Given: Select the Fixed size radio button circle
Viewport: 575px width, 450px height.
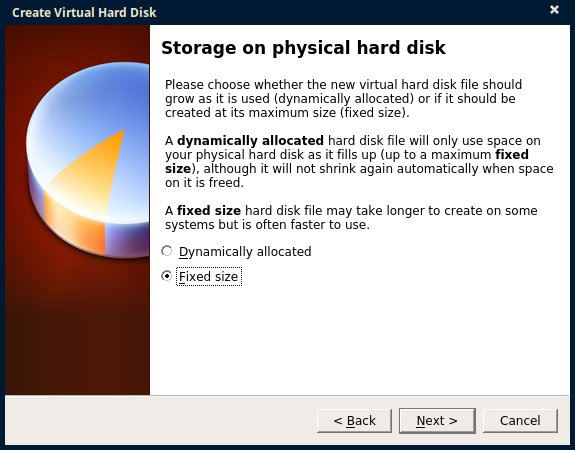Looking at the screenshot, I should tap(167, 276).
